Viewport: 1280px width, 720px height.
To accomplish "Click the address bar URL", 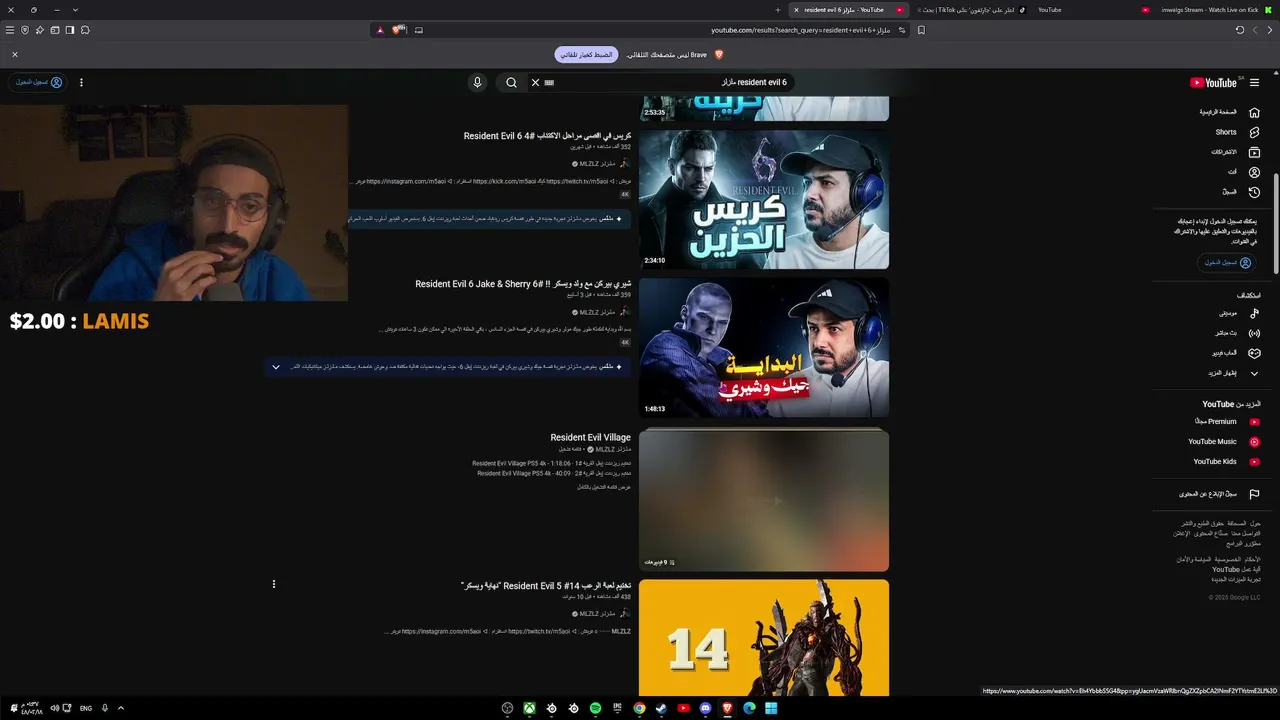I will tap(800, 30).
